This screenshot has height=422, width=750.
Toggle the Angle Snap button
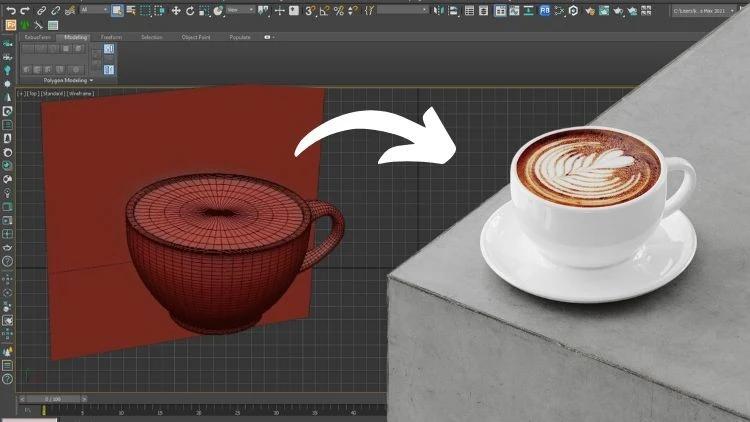pyautogui.click(x=325, y=10)
